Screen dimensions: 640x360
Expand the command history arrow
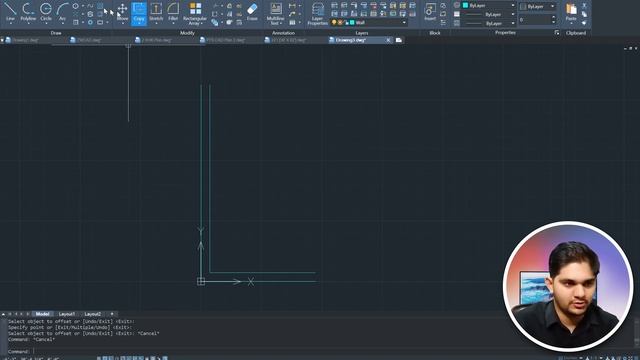click(x=3, y=314)
